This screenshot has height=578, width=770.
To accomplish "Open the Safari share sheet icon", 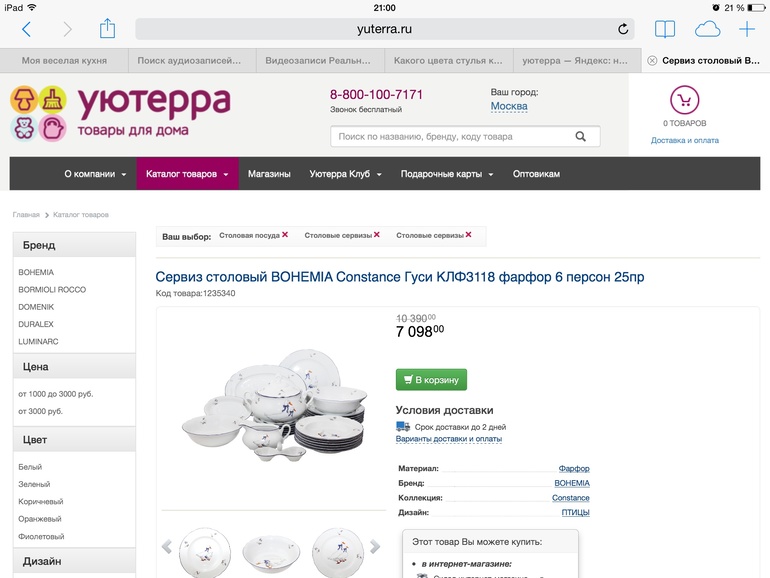I will (x=107, y=28).
